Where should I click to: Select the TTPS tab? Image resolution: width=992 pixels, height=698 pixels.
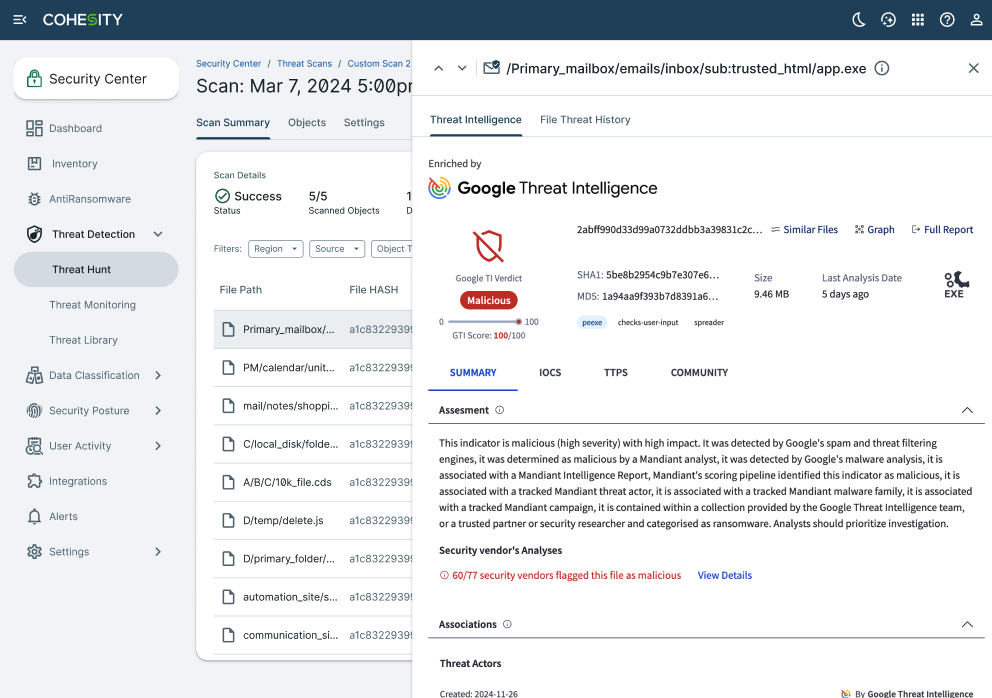pos(616,373)
